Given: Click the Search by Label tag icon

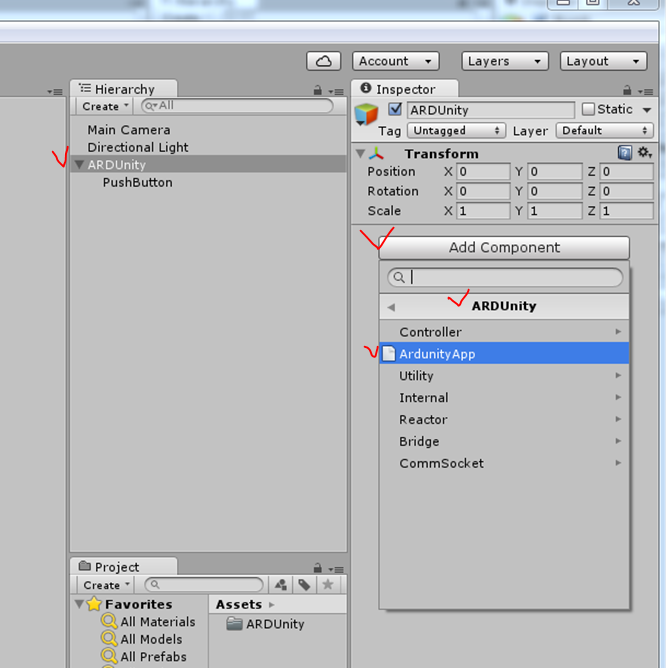Looking at the screenshot, I should coord(304,584).
